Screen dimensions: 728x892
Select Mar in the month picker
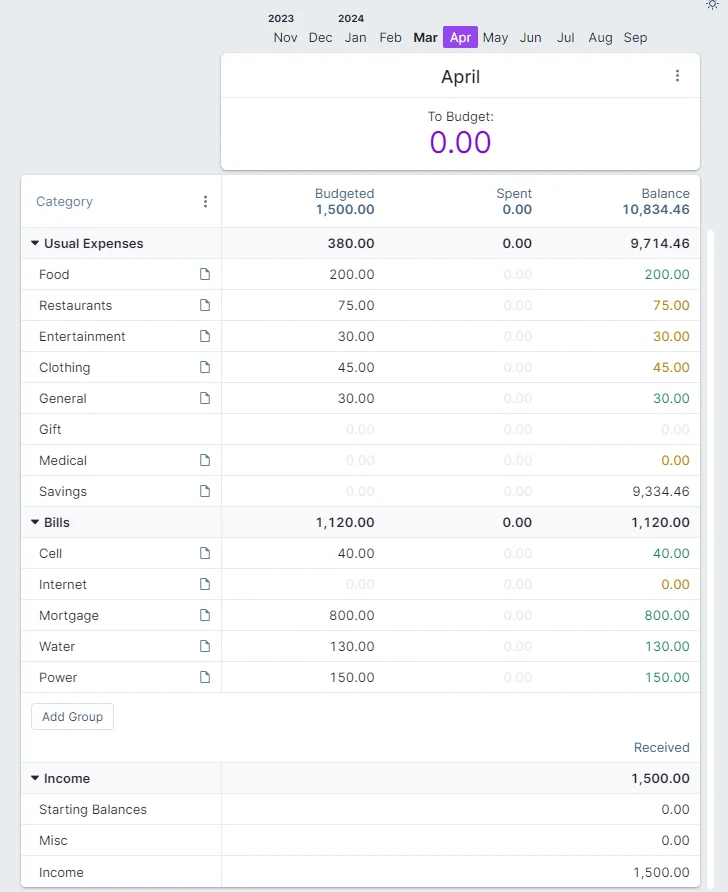[426, 38]
